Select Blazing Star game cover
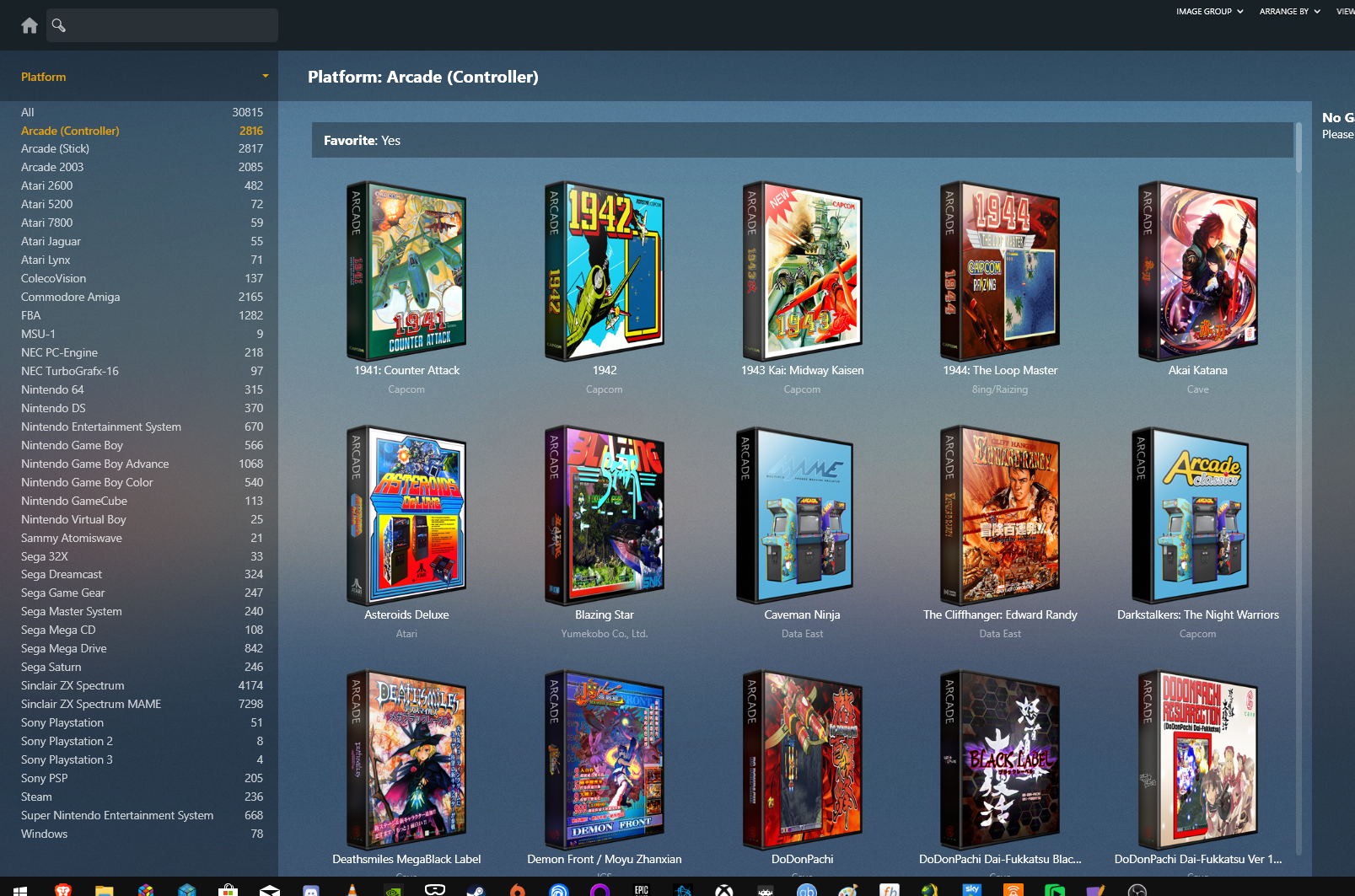Image resolution: width=1355 pixels, height=896 pixels. click(605, 516)
